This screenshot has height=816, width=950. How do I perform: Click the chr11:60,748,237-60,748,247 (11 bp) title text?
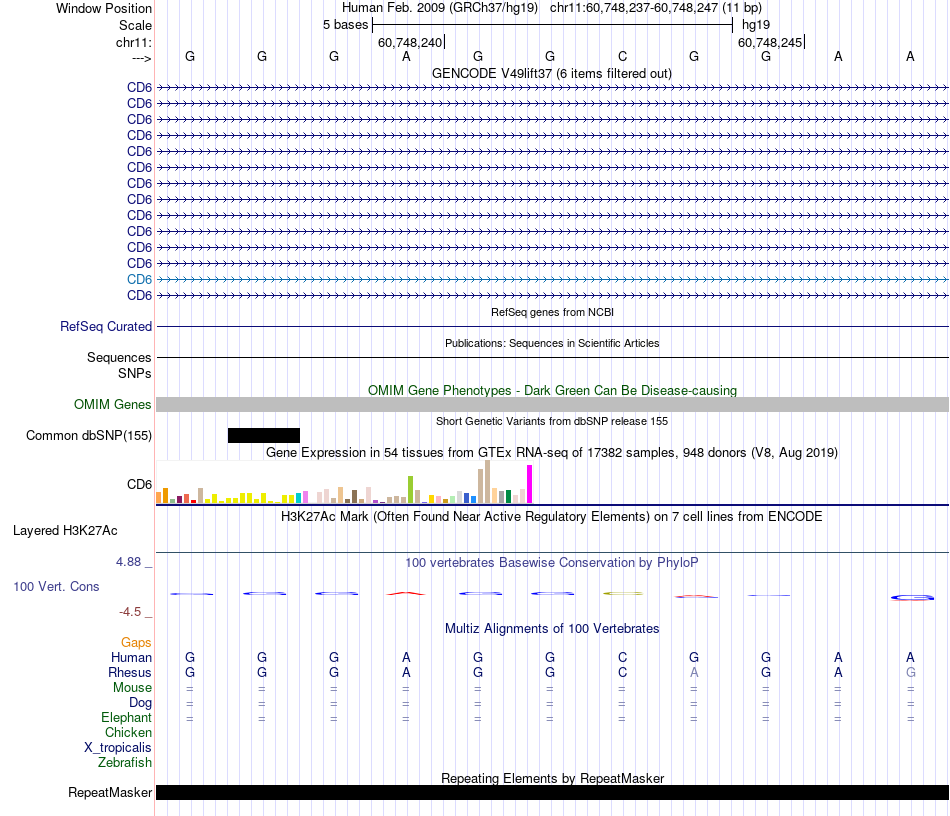coord(656,8)
